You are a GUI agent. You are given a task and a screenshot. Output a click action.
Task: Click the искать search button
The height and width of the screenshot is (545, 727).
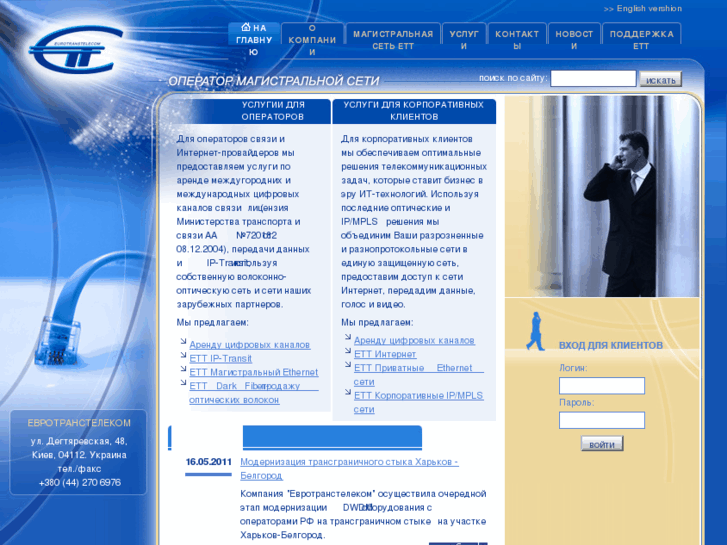661,79
